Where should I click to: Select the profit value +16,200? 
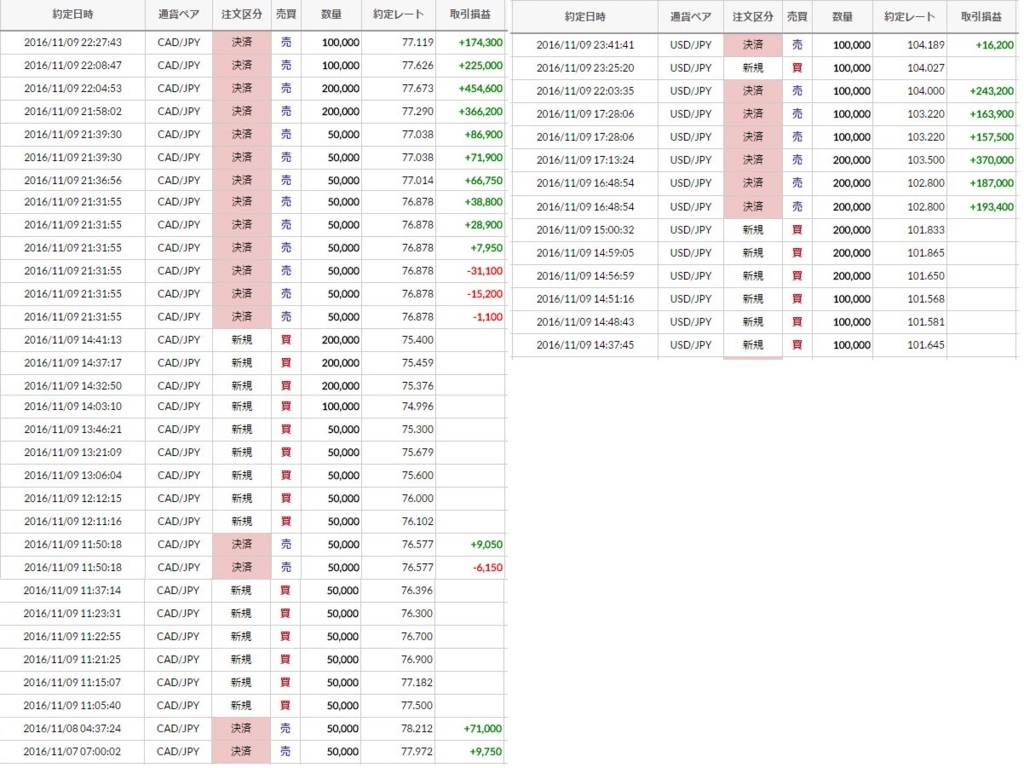pos(995,45)
